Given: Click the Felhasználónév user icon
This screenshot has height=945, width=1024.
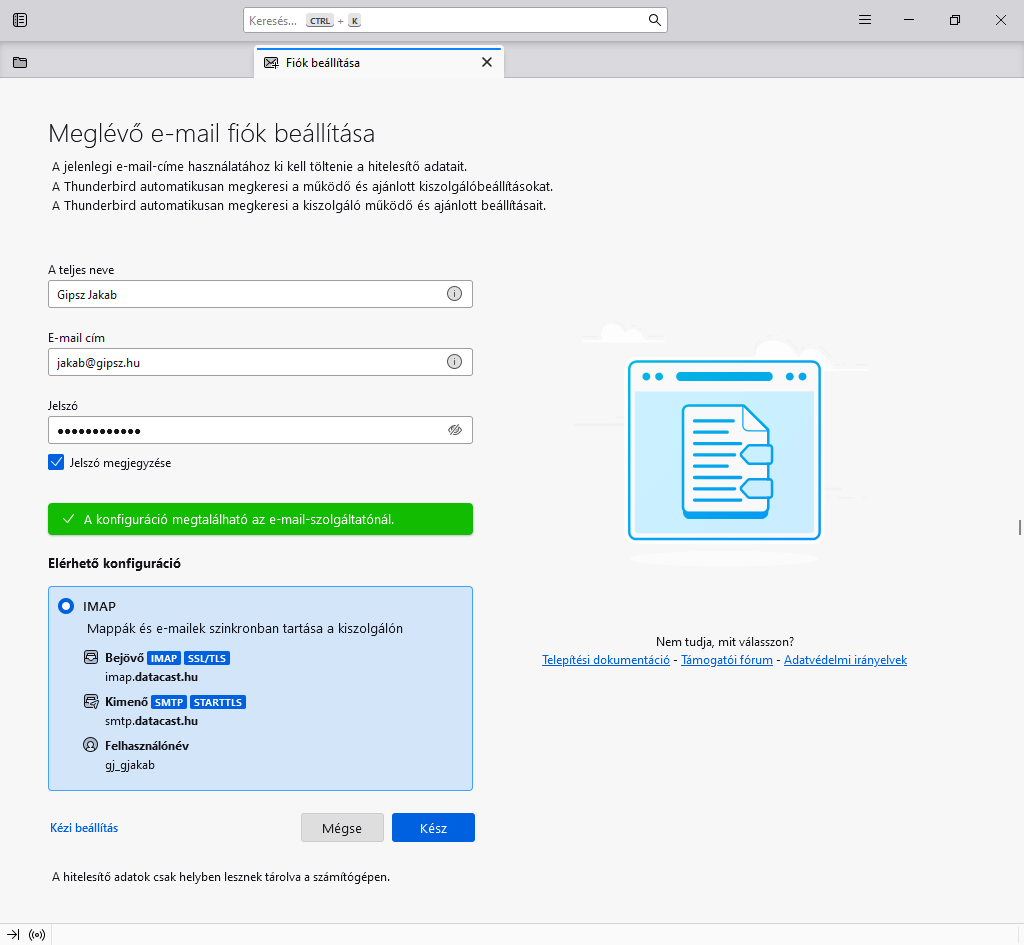Looking at the screenshot, I should (x=91, y=745).
